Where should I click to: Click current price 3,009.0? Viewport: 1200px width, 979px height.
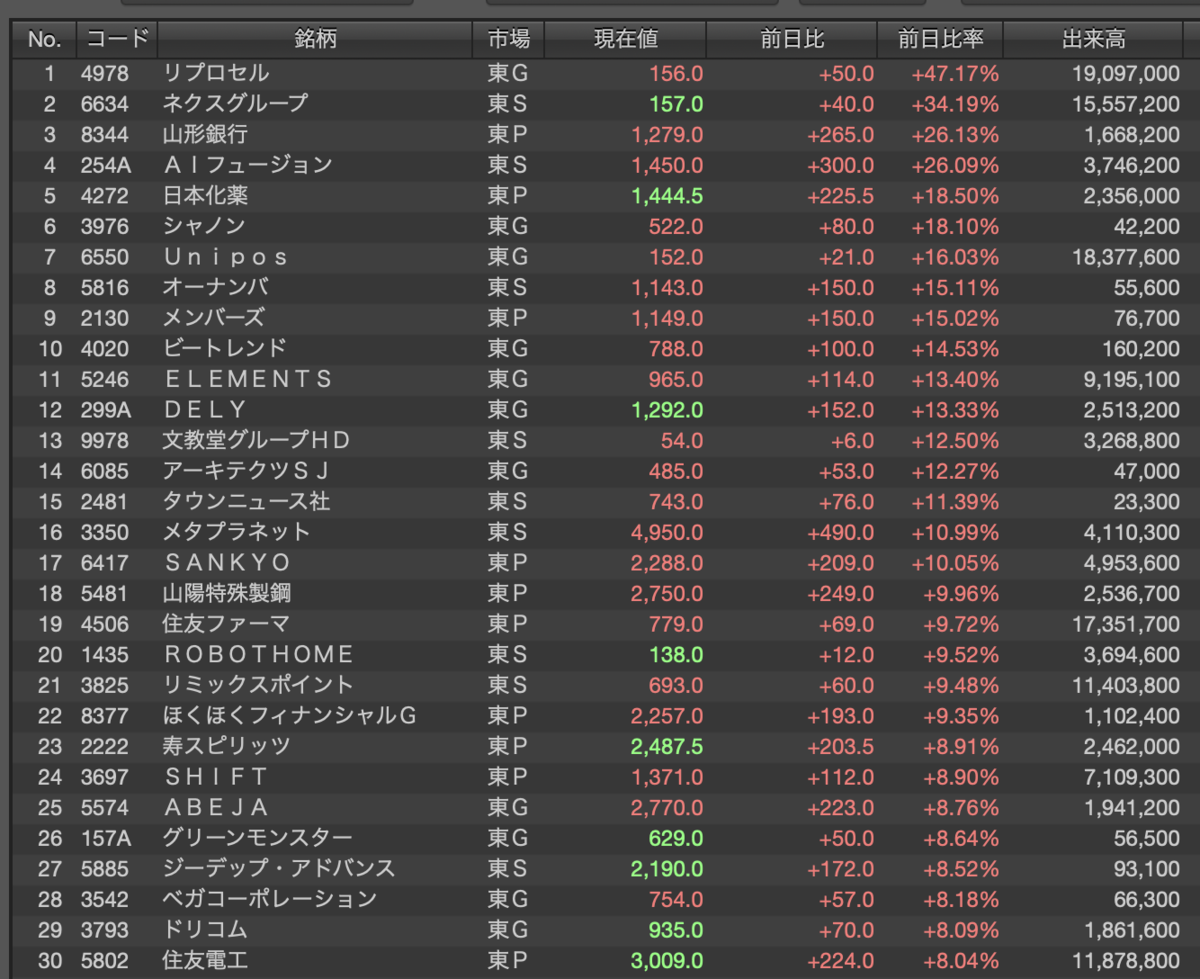click(x=667, y=961)
